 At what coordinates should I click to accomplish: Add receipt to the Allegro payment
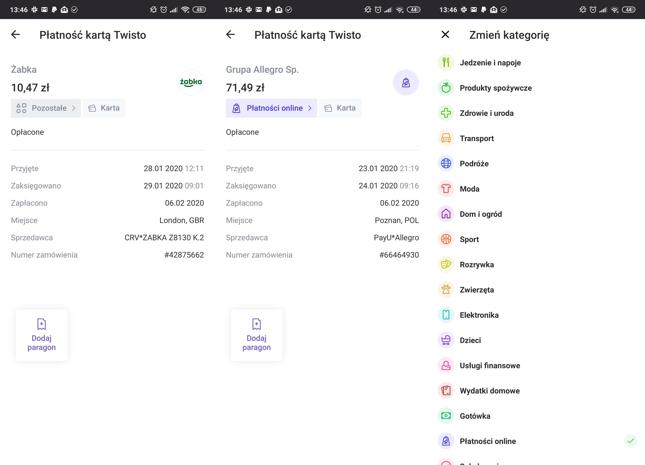tap(256, 335)
